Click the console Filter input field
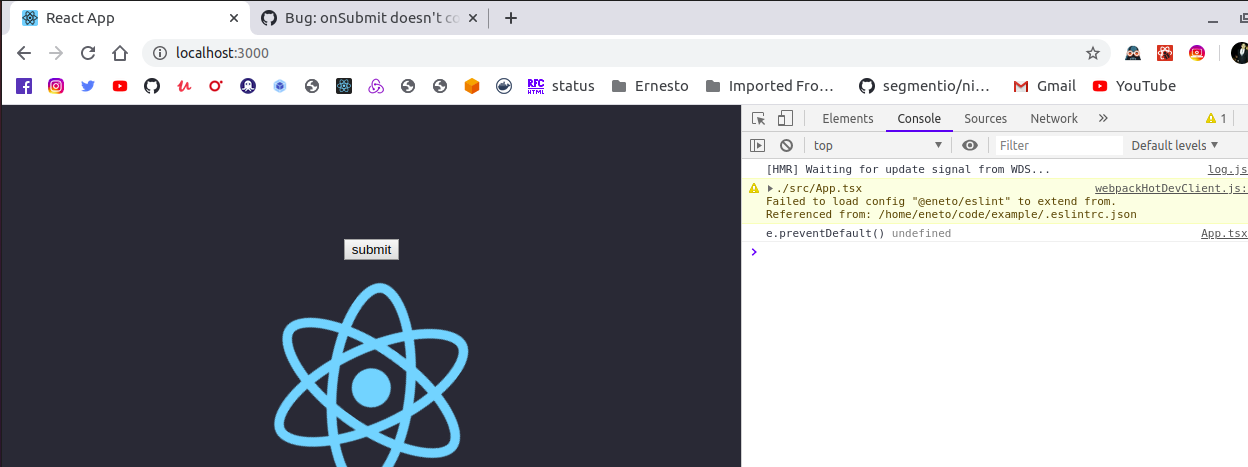This screenshot has width=1248, height=467. click(x=1059, y=145)
